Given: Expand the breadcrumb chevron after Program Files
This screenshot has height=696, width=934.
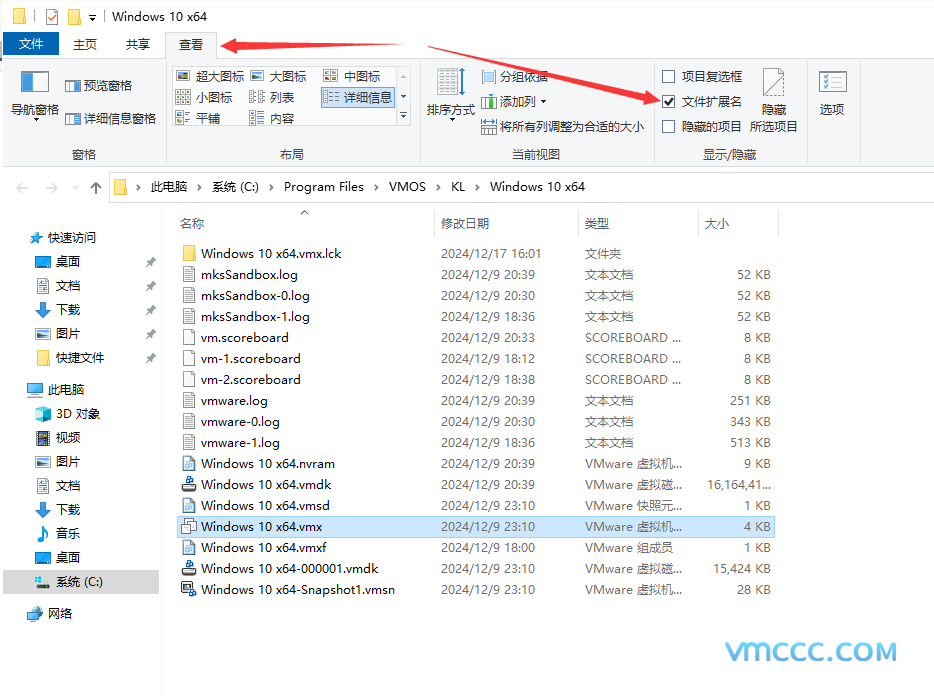Looking at the screenshot, I should (x=376, y=187).
